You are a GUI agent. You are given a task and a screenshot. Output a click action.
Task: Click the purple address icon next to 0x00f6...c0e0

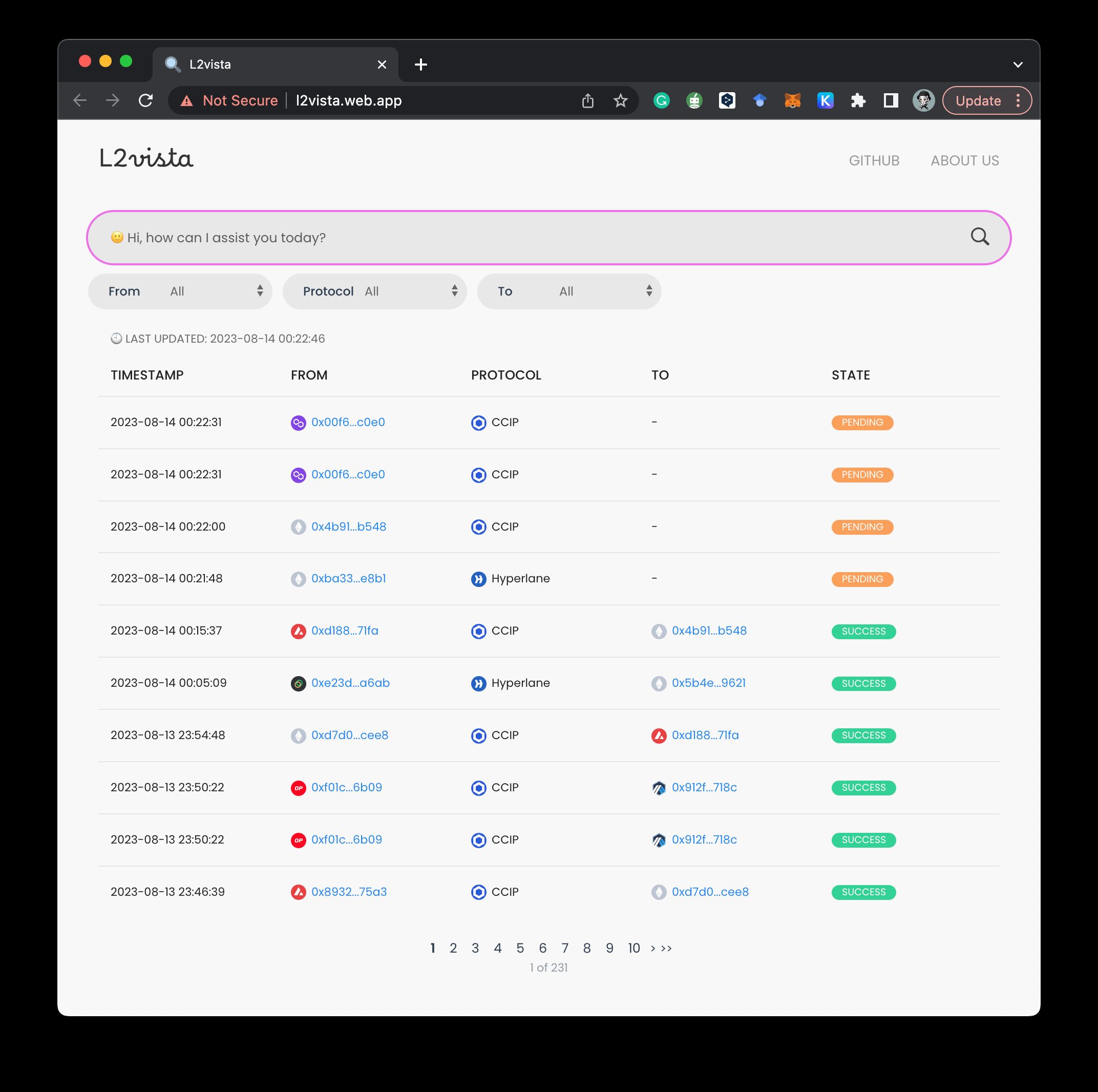tap(297, 421)
